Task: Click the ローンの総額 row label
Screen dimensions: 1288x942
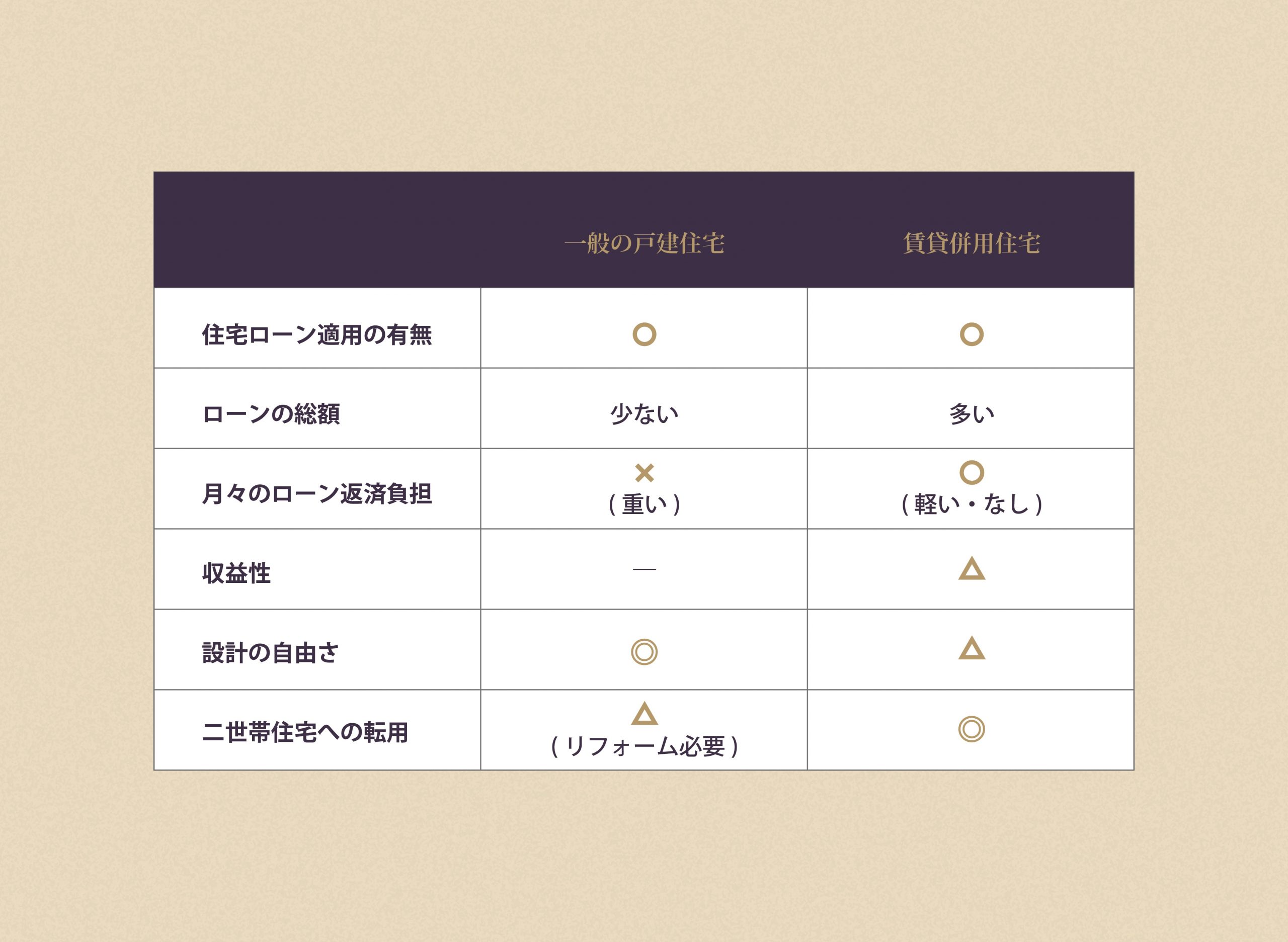Action: (x=271, y=414)
